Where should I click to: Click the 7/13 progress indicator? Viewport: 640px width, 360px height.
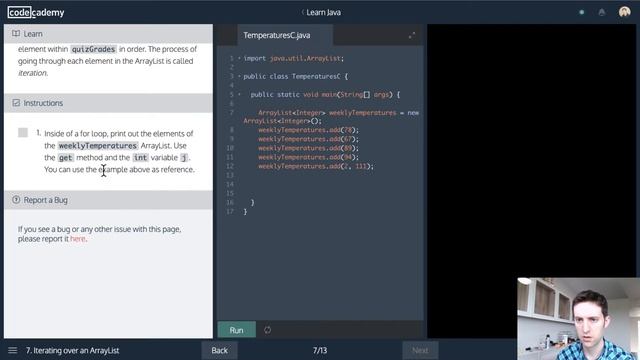coord(320,350)
